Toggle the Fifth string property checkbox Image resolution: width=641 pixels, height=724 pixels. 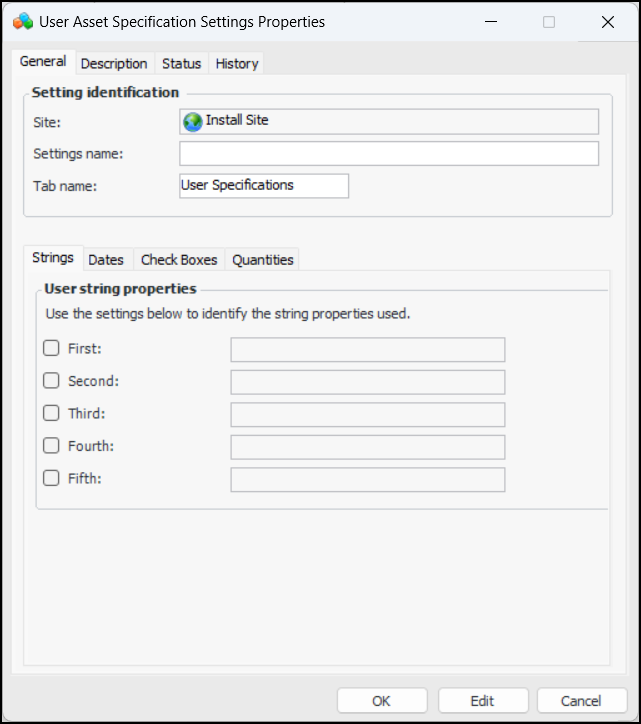tap(51, 478)
